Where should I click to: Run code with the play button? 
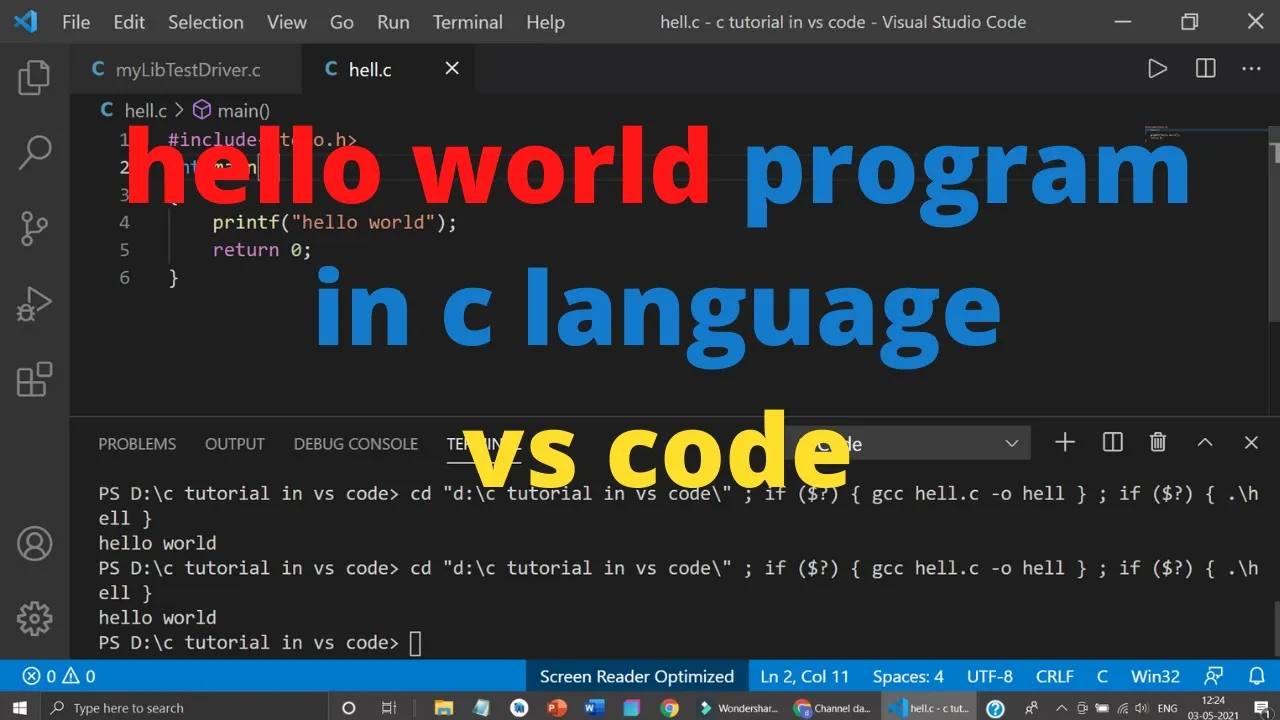point(1157,69)
